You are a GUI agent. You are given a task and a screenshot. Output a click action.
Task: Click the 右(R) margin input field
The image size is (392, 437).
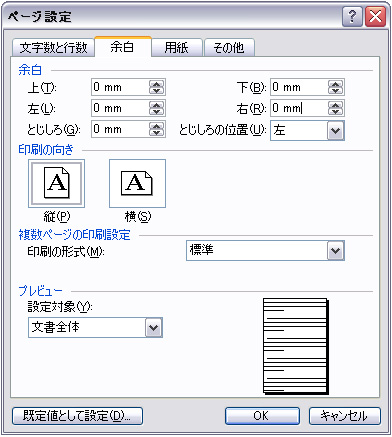point(299,108)
